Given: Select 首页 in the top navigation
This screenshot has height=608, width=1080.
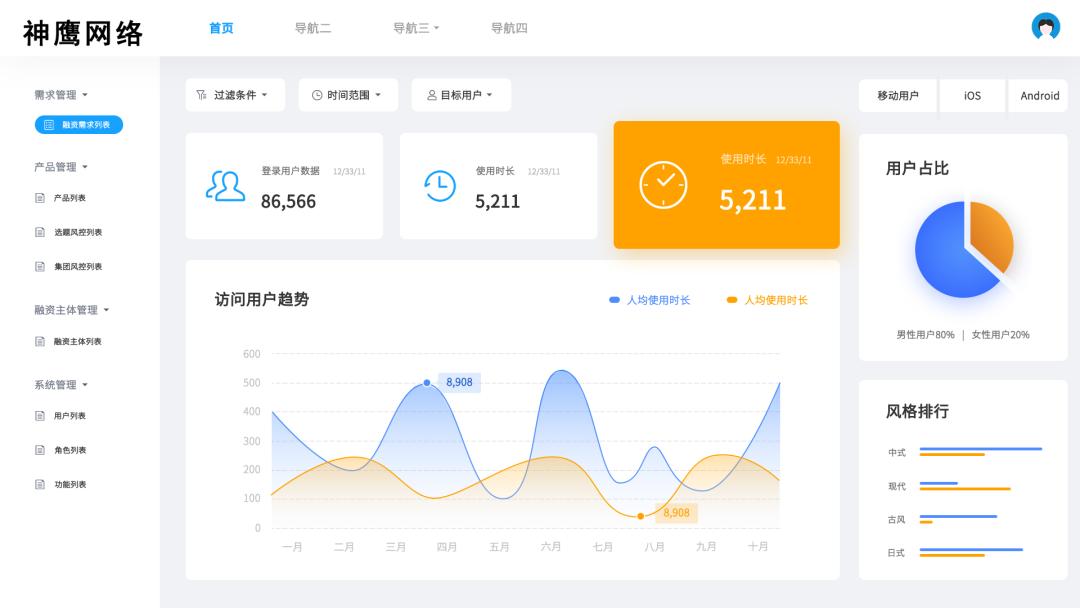Looking at the screenshot, I should tap(220, 28).
